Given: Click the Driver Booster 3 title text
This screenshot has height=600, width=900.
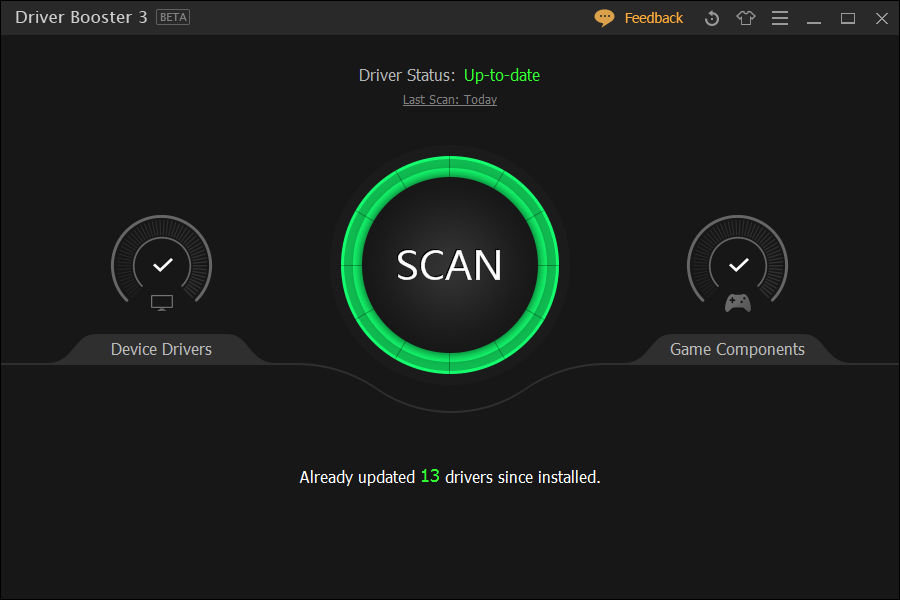Looking at the screenshot, I should click(81, 17).
